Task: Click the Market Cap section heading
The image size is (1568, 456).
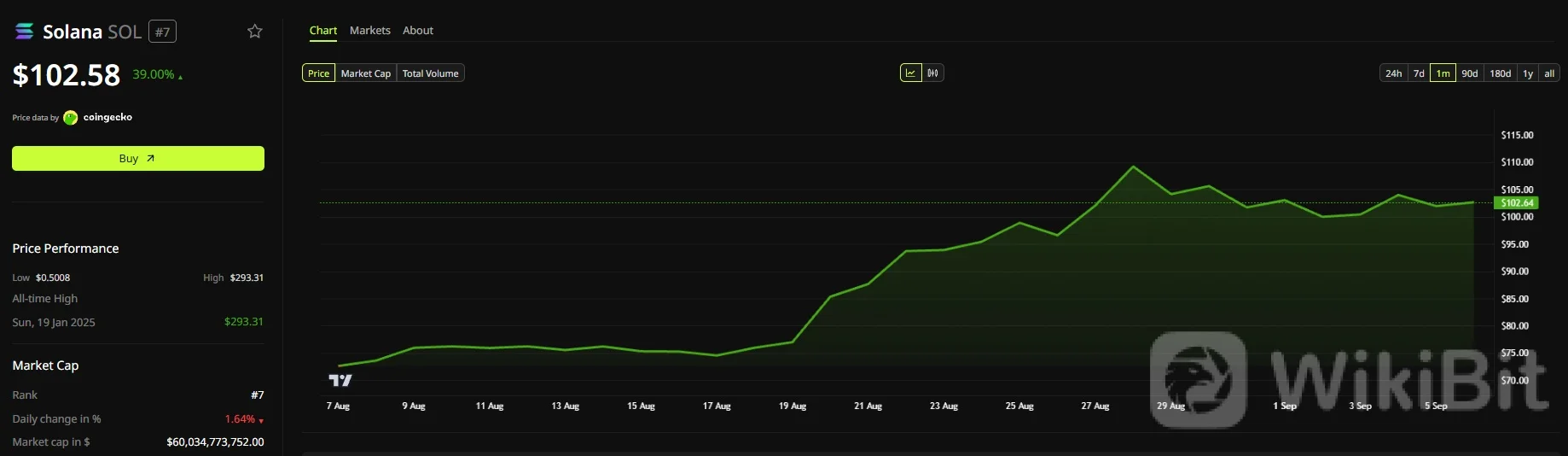Action: click(x=45, y=365)
